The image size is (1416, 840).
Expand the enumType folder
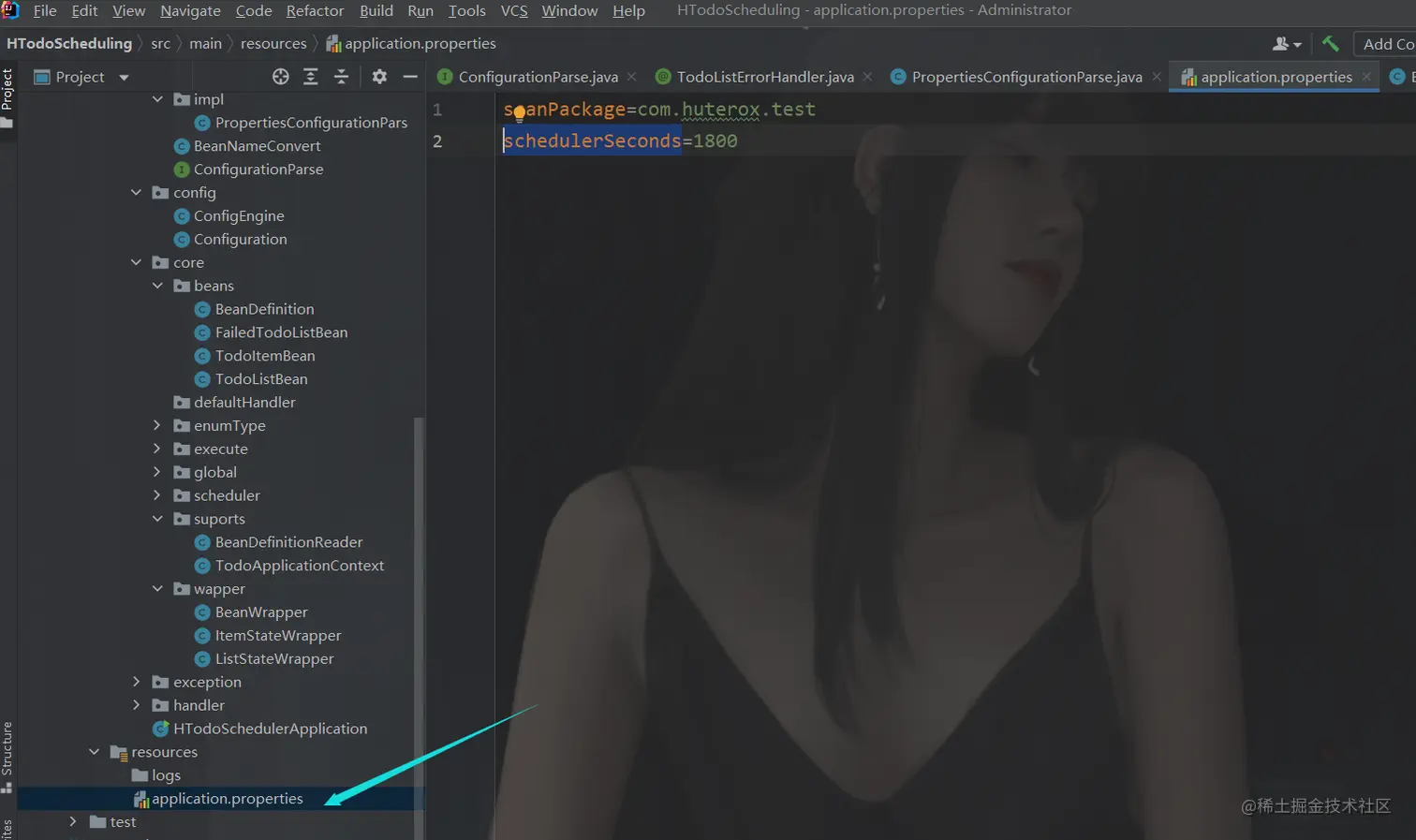tap(157, 425)
